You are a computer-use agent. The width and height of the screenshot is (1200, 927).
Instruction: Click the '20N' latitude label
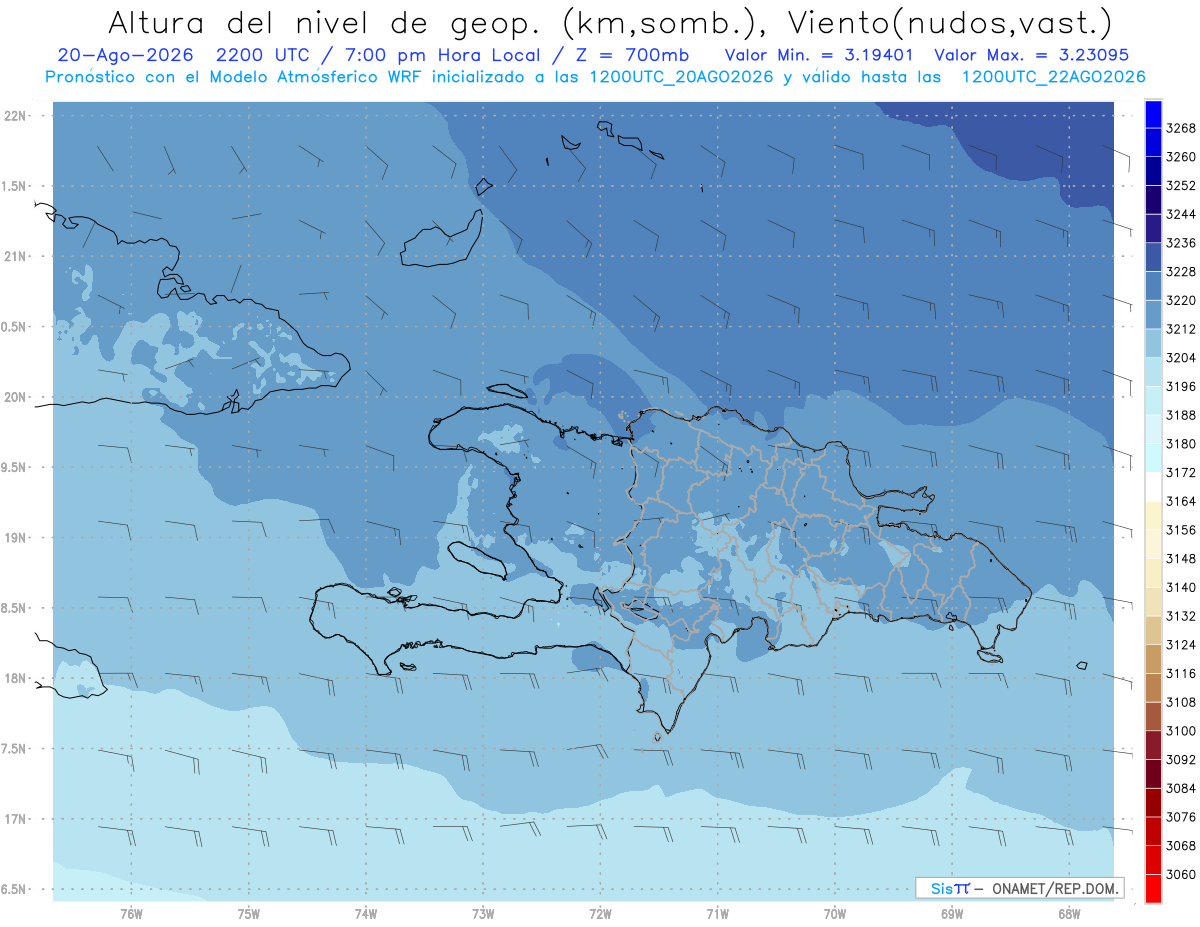[x=16, y=397]
